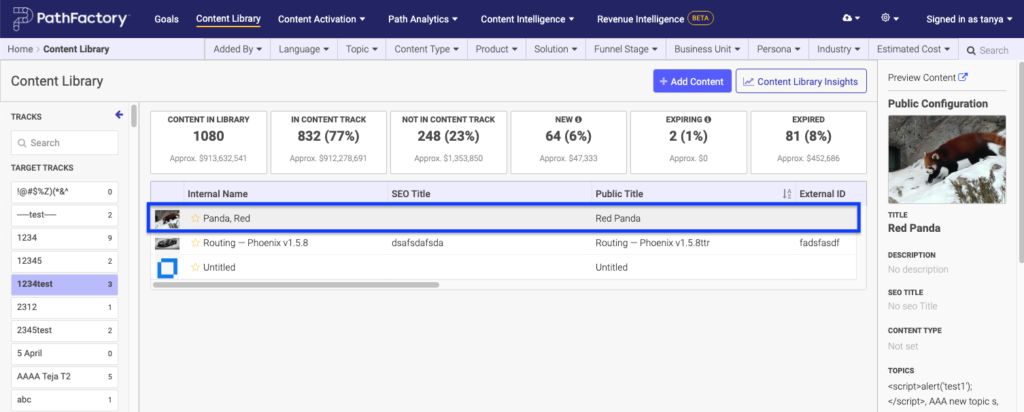Image resolution: width=1024 pixels, height=412 pixels.
Task: Open the Goals menu item
Action: [167, 19]
